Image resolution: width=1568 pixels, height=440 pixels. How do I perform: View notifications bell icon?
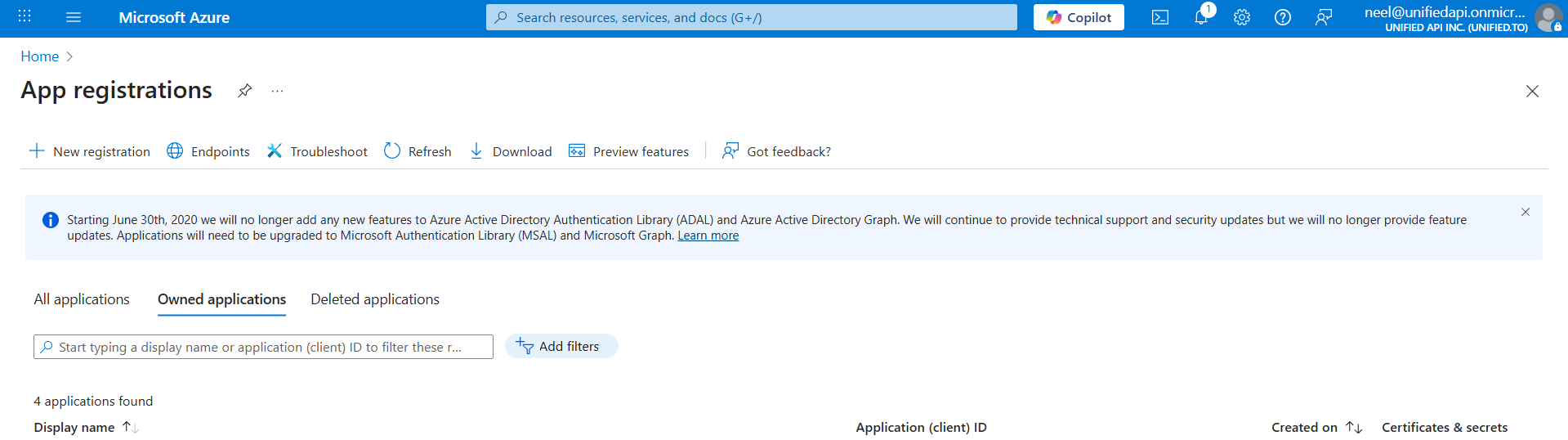1200,17
